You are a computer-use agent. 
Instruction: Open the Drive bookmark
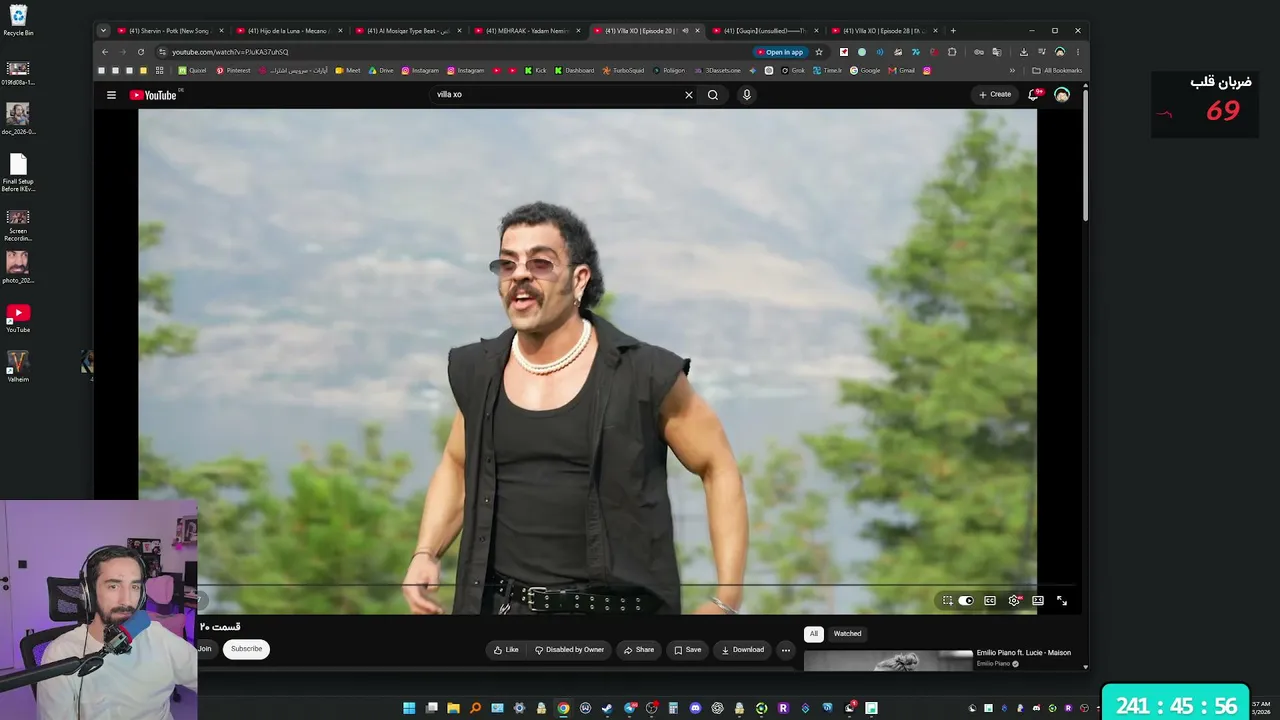[x=381, y=71]
